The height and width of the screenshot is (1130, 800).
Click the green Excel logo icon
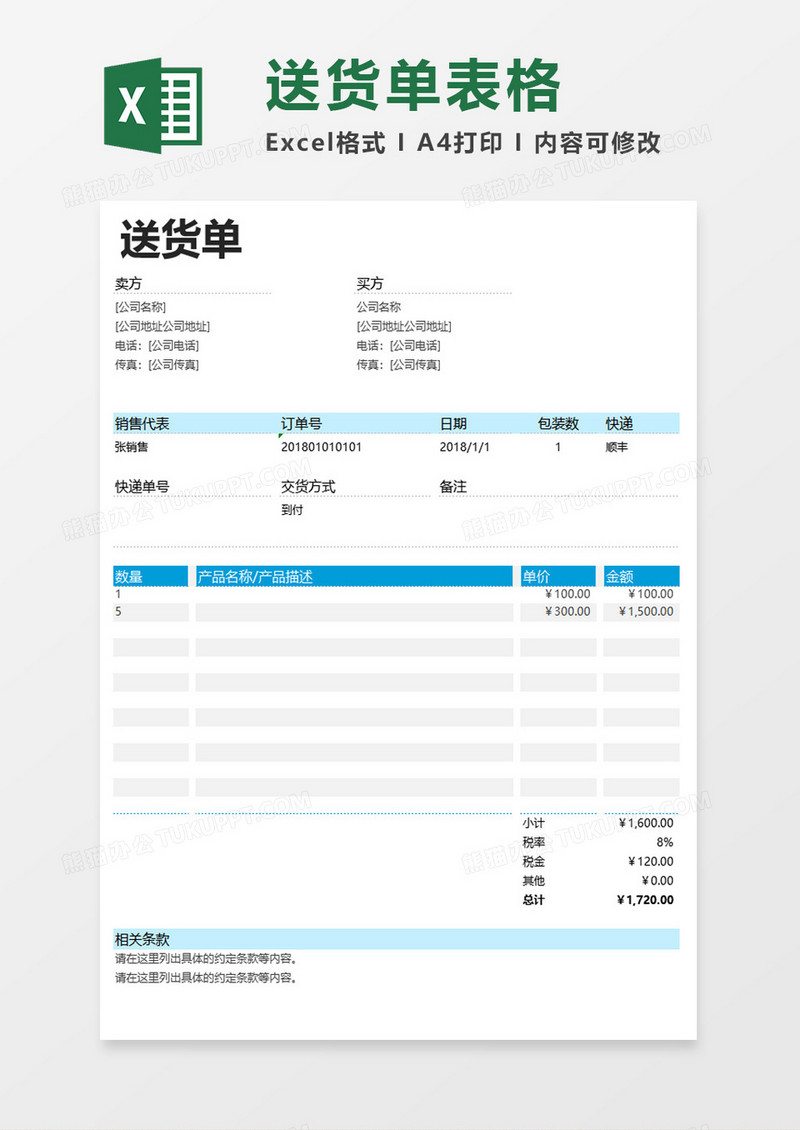tap(153, 105)
